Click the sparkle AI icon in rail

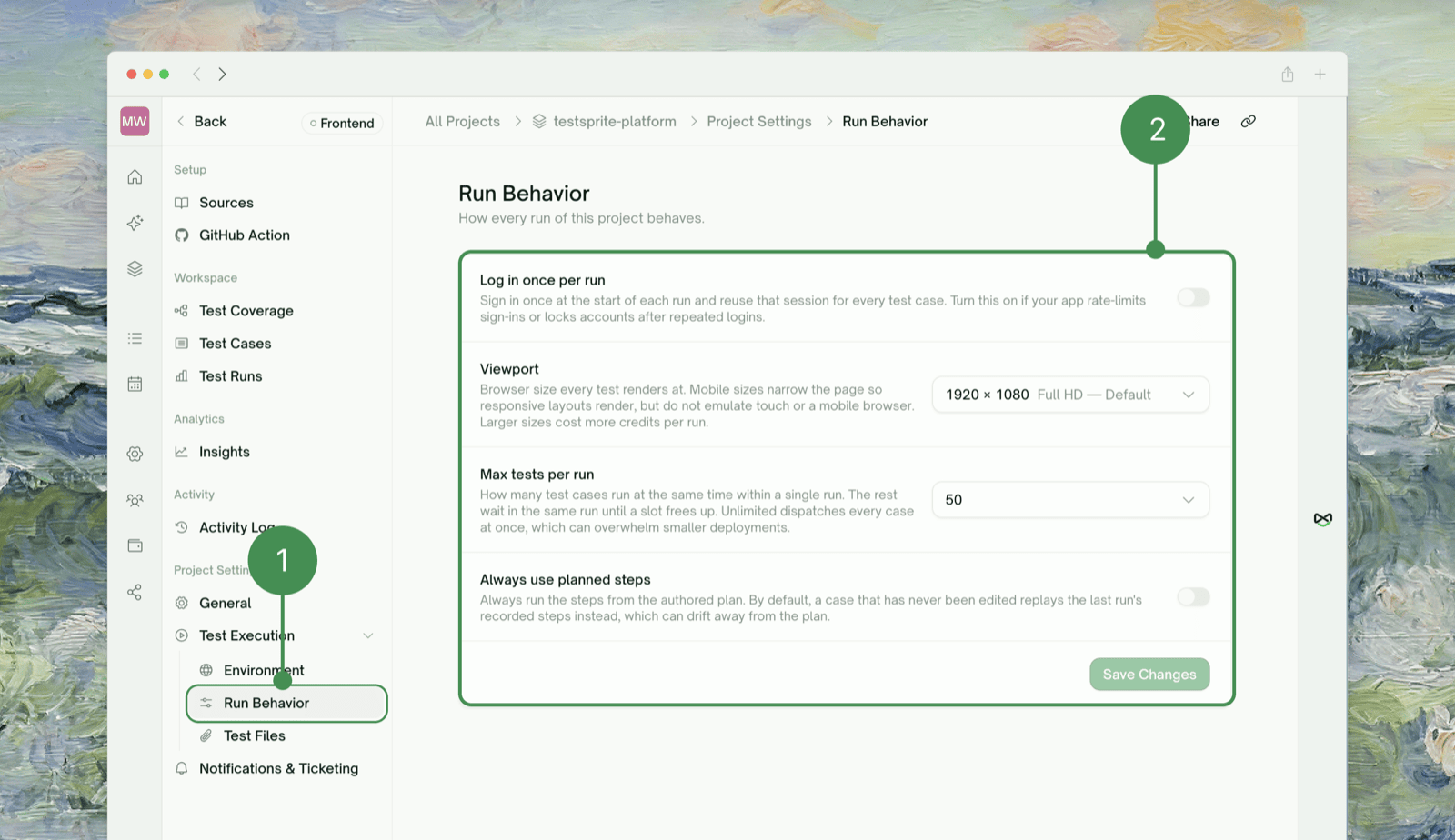tap(135, 223)
